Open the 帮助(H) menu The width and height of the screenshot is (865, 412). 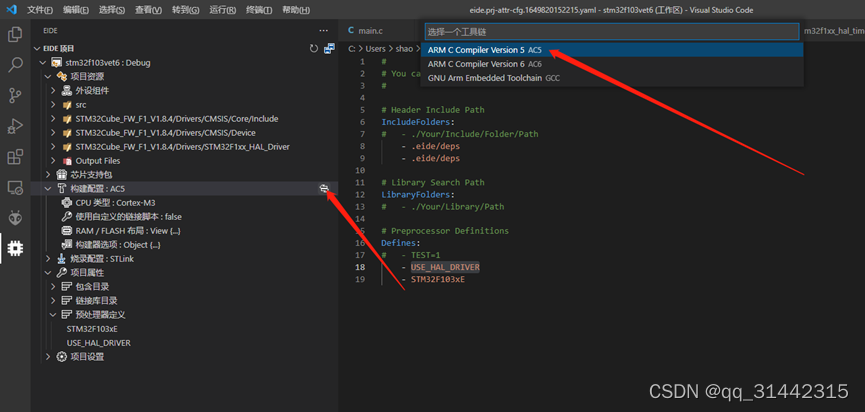296,10
